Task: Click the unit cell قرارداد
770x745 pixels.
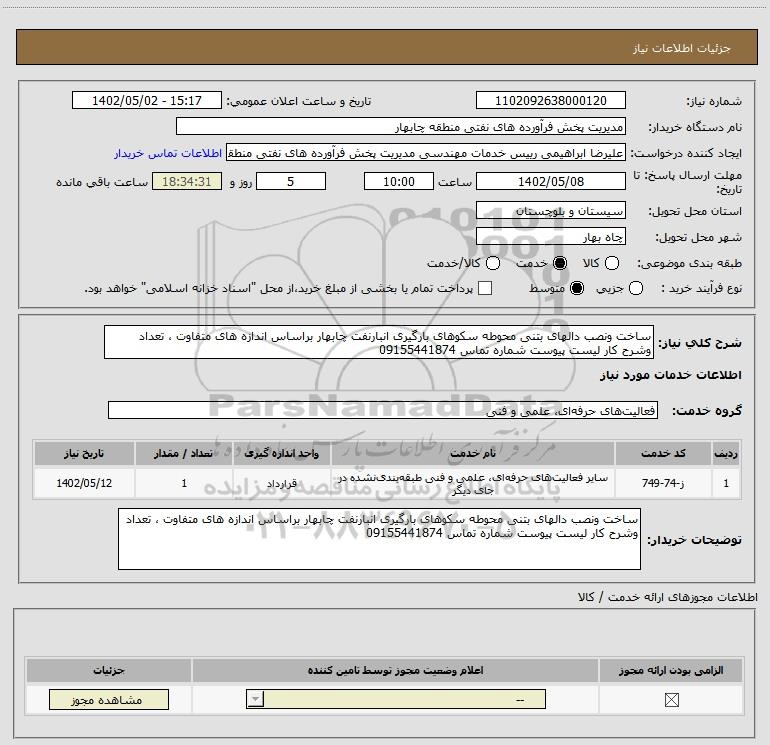Action: pos(281,483)
